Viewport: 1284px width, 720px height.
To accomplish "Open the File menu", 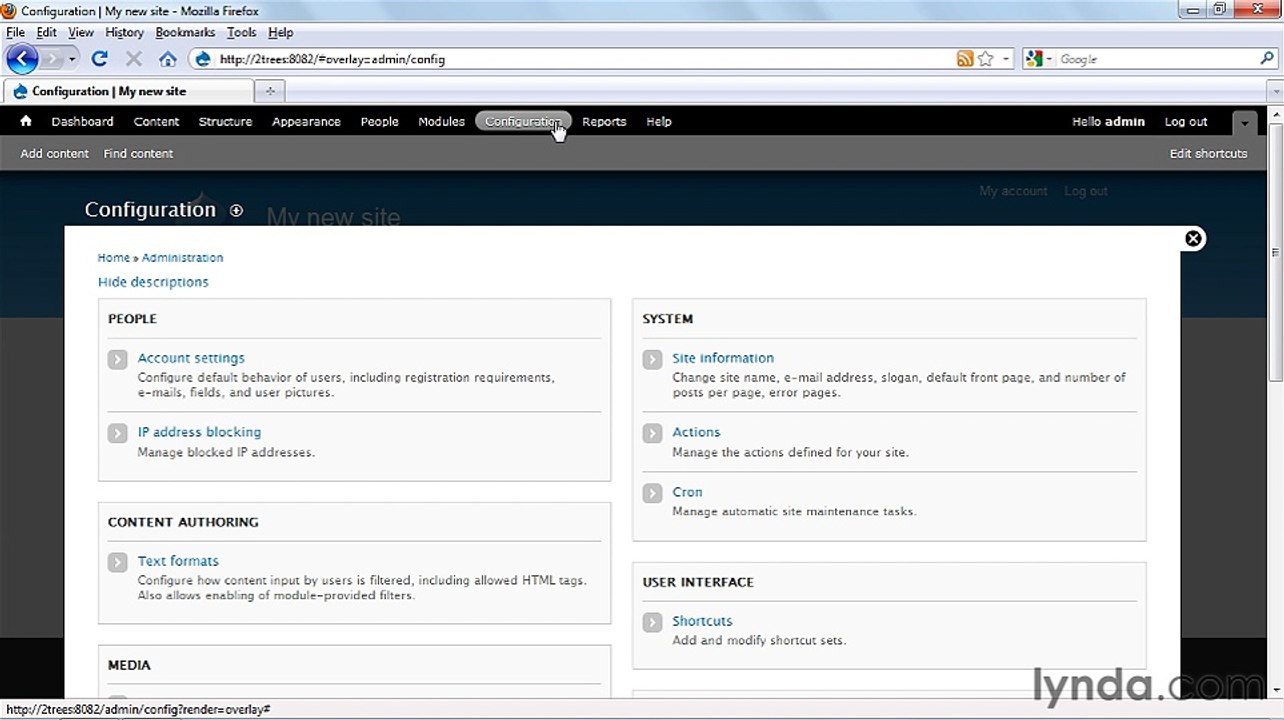I will [15, 32].
